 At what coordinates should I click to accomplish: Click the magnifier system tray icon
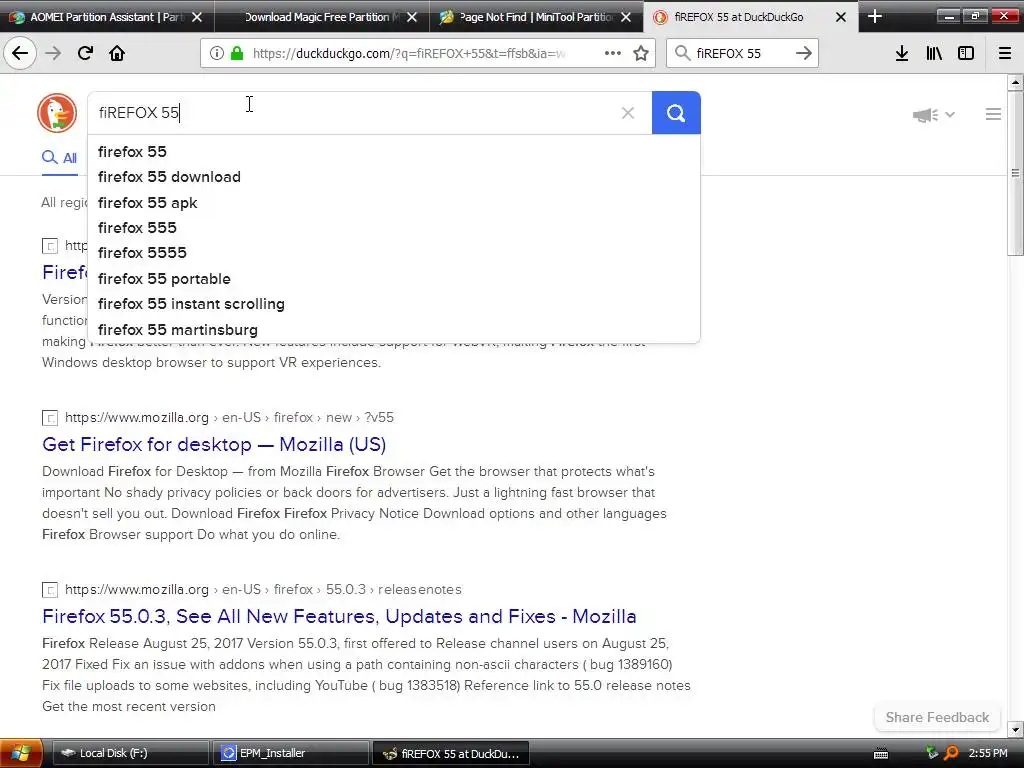[x=952, y=754]
